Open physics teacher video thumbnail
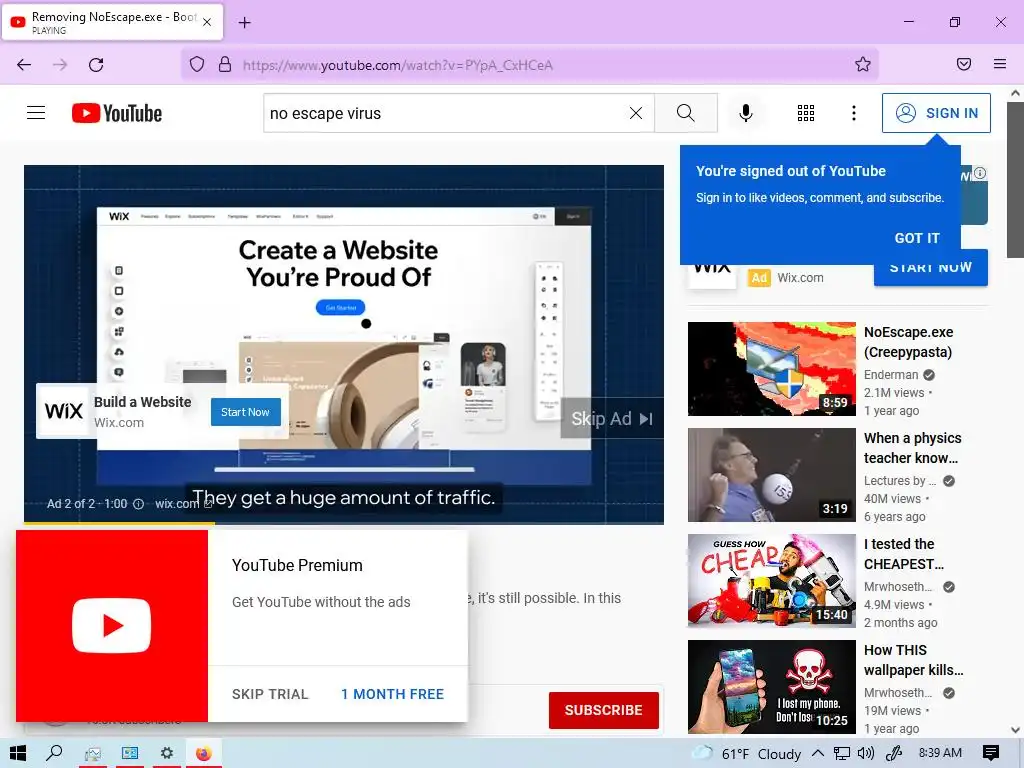The height and width of the screenshot is (768, 1024). click(771, 475)
